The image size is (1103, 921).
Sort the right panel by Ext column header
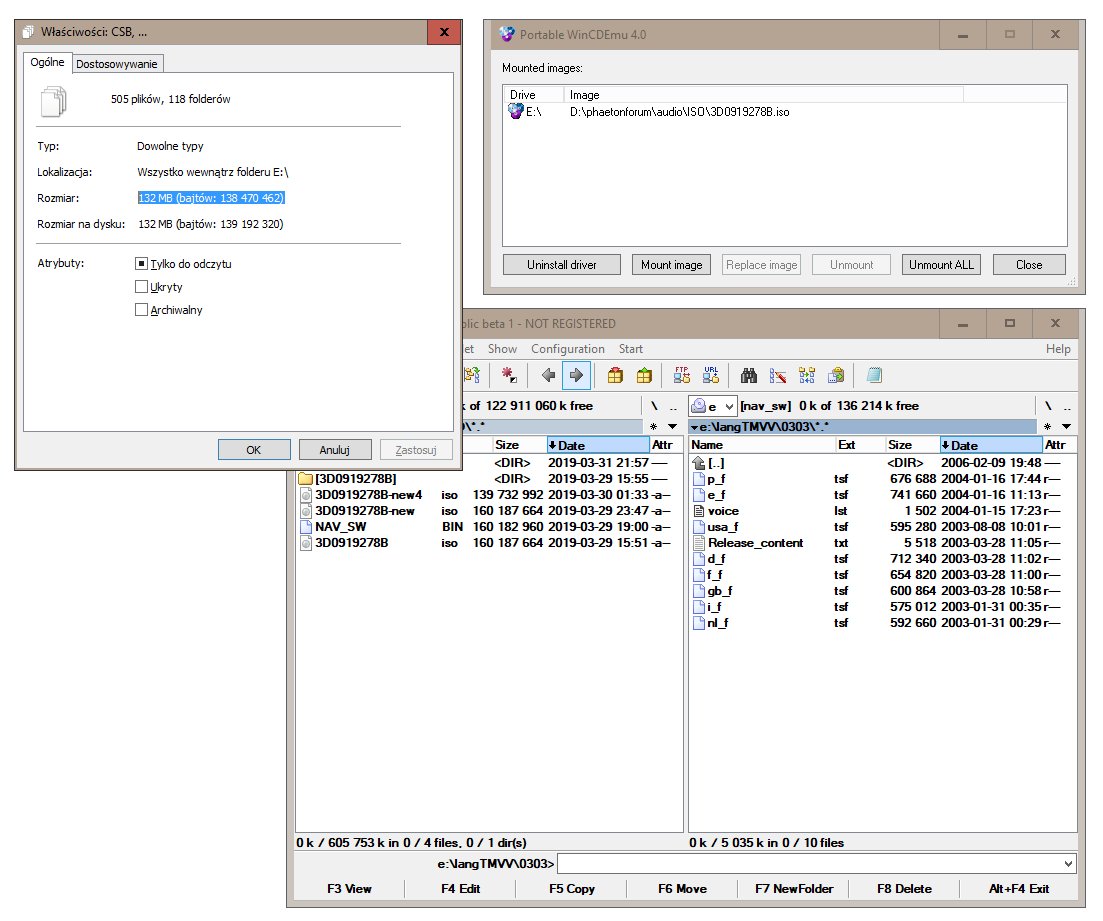(x=860, y=445)
